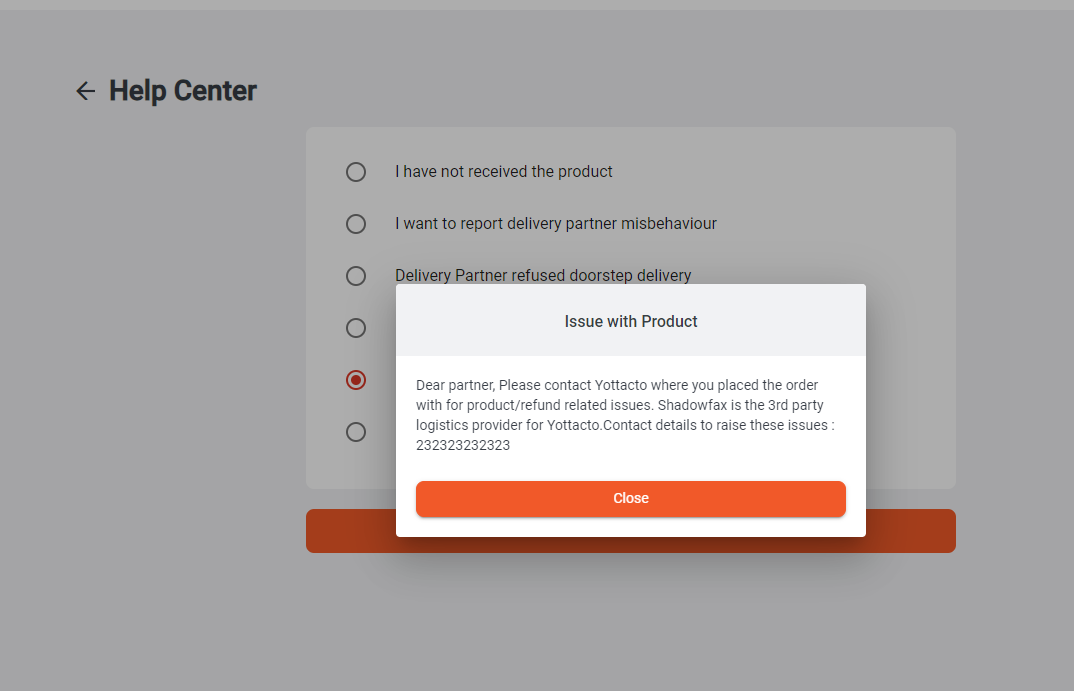Select radio button for "I have not received the product"

(356, 172)
